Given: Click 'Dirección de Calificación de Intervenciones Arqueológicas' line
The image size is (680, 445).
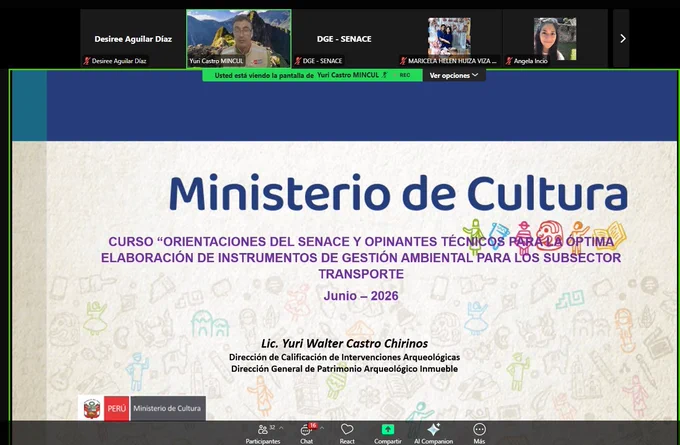Looking at the screenshot, I should pos(344,357).
